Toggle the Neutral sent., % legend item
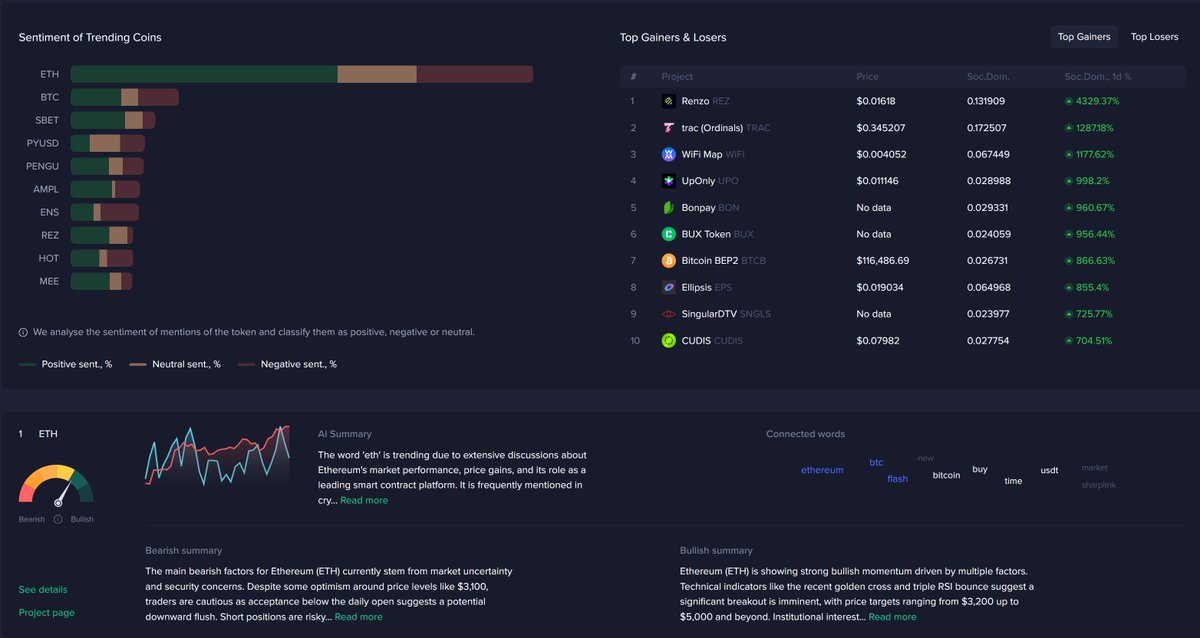The image size is (1200, 638). point(175,364)
